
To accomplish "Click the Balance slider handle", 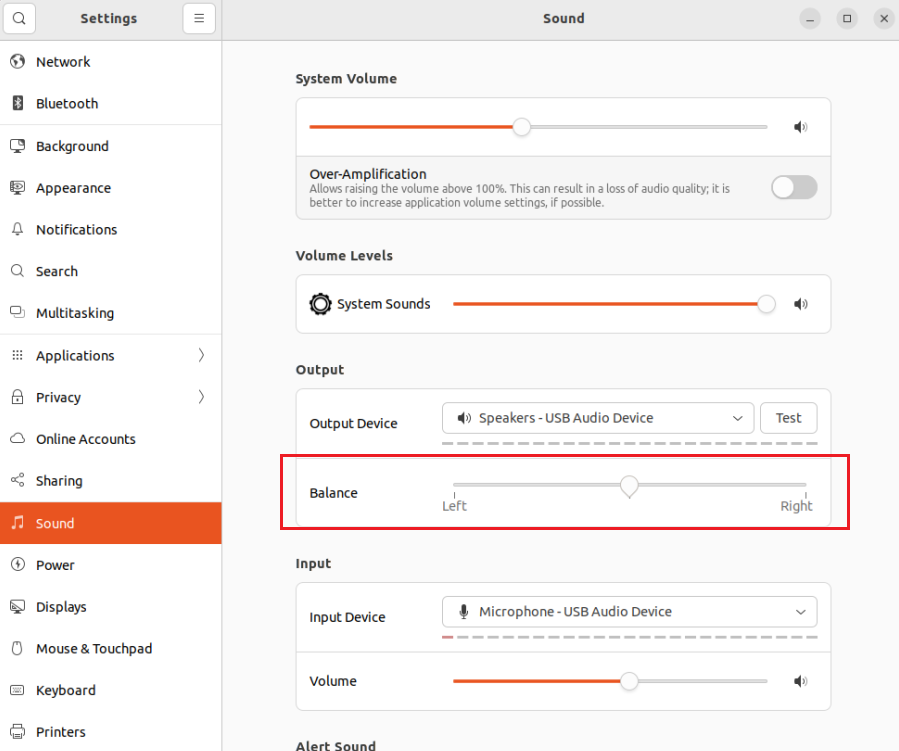I will pyautogui.click(x=629, y=486).
